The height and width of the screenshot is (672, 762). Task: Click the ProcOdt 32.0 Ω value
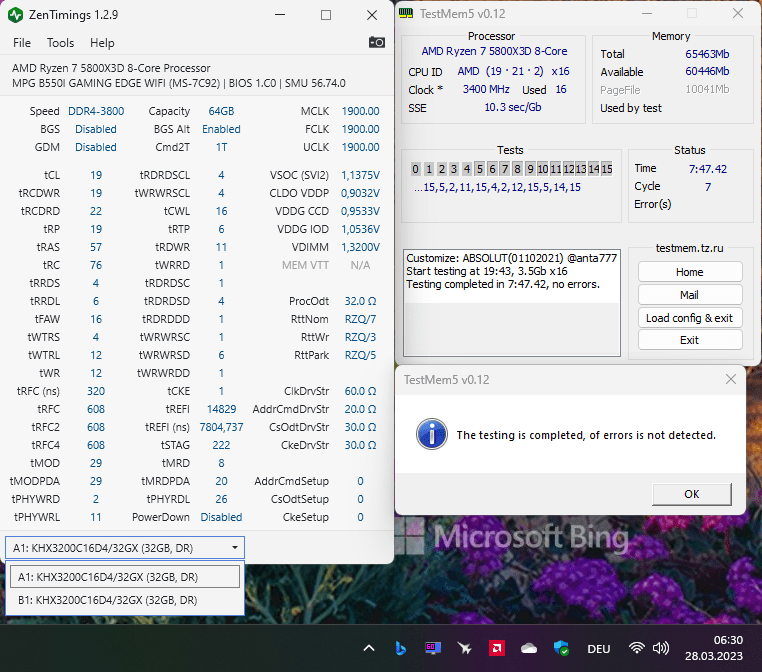[360, 301]
